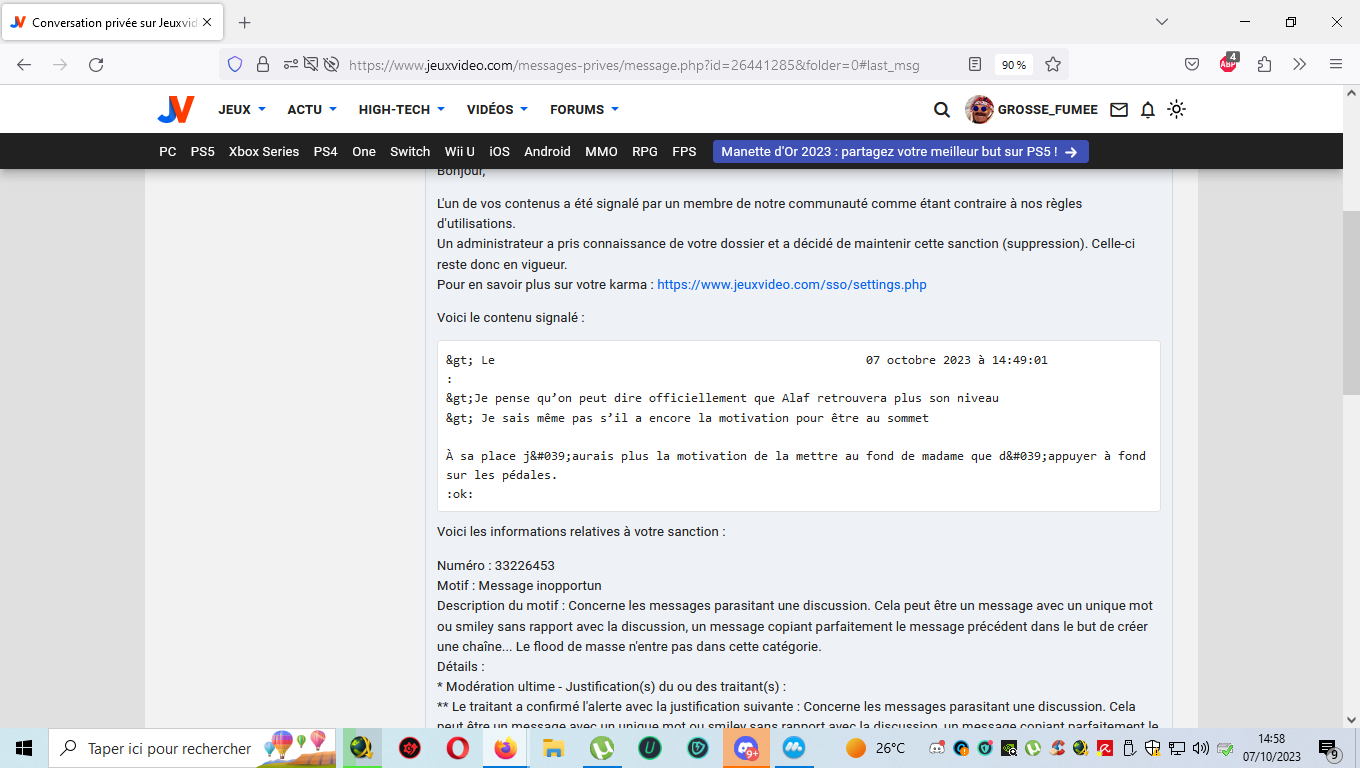Click the JV site logo
Screen dimensions: 1360x768
pos(175,110)
